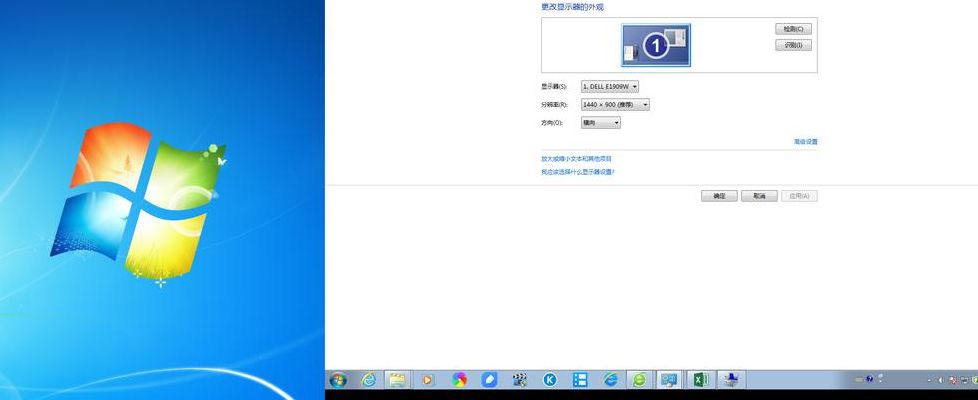Launch the movie clapperboard taskbar icon
The image size is (978, 400).
tap(520, 379)
